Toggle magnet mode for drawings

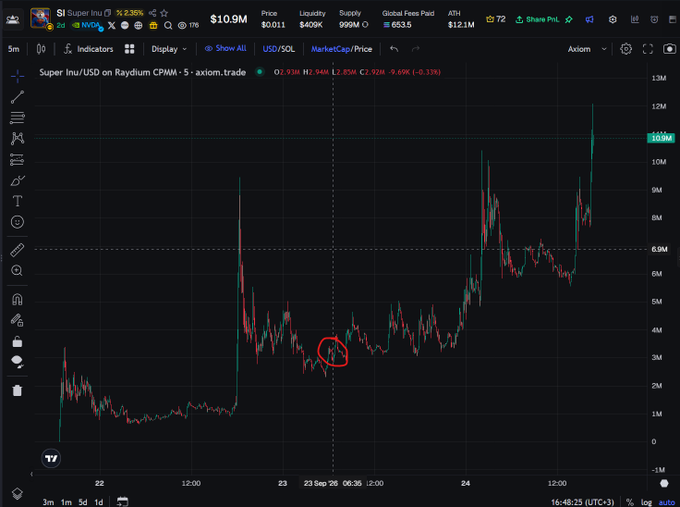click(x=17, y=299)
